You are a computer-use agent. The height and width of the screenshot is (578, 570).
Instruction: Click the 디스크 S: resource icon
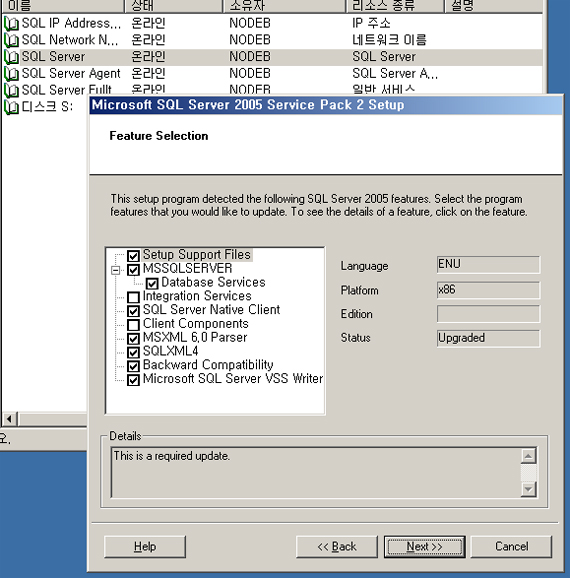11,107
